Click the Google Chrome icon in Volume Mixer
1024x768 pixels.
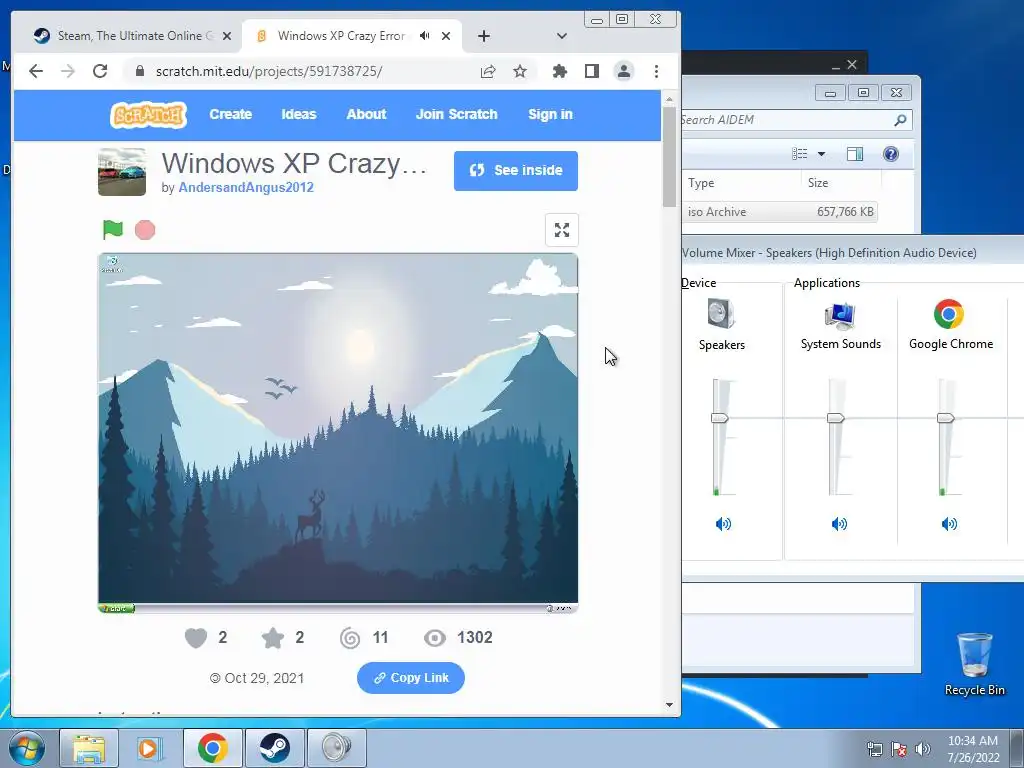click(x=949, y=314)
